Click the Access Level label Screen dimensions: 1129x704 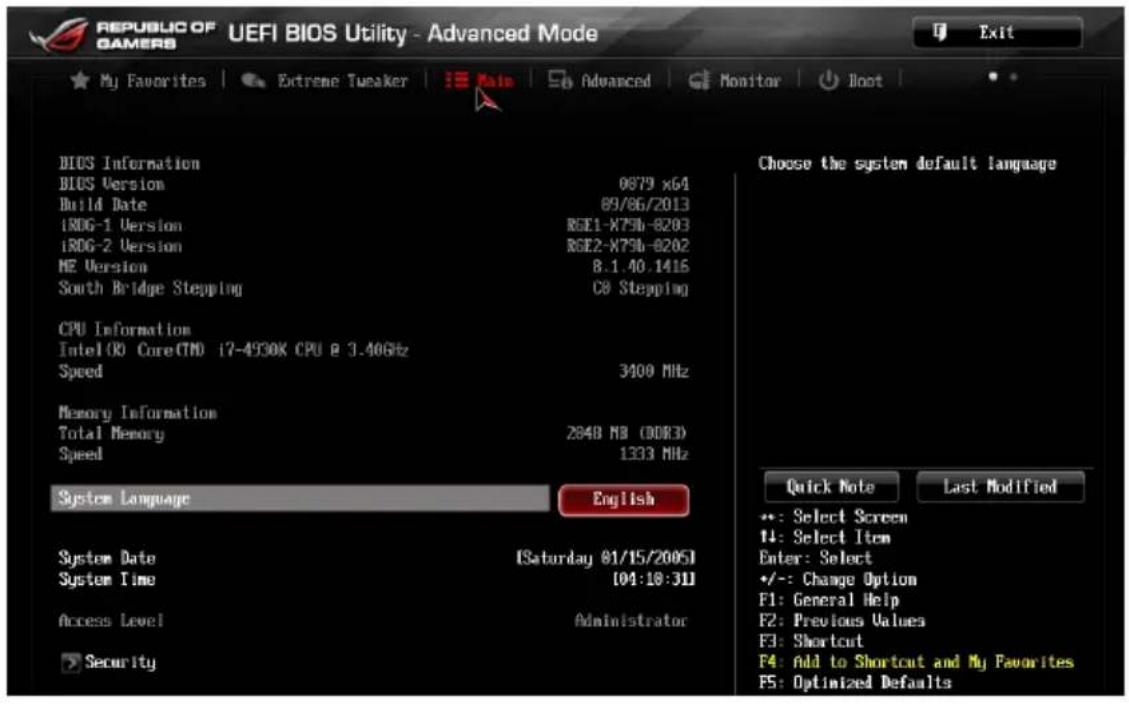(111, 620)
